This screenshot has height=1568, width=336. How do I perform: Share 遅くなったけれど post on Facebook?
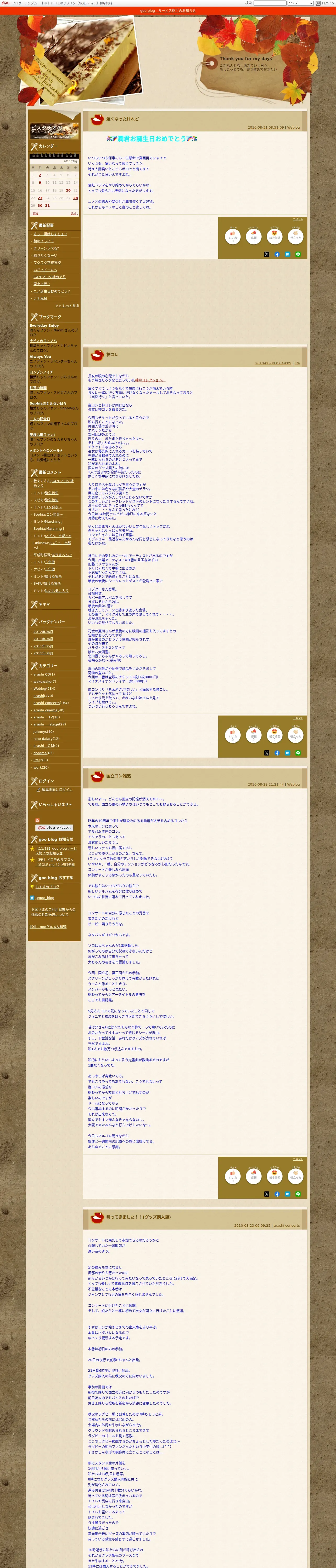click(x=277, y=255)
